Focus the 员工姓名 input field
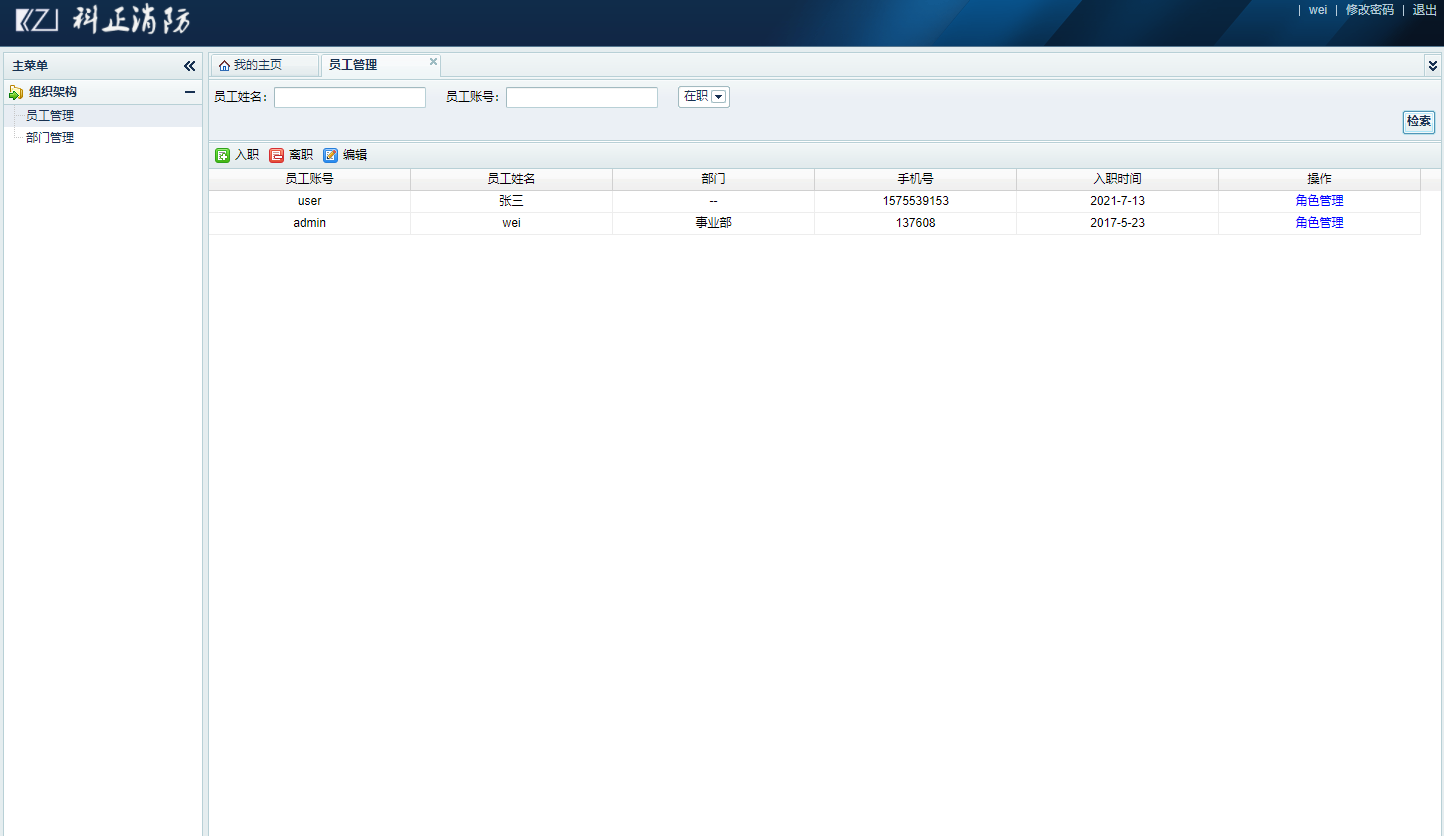 point(350,98)
